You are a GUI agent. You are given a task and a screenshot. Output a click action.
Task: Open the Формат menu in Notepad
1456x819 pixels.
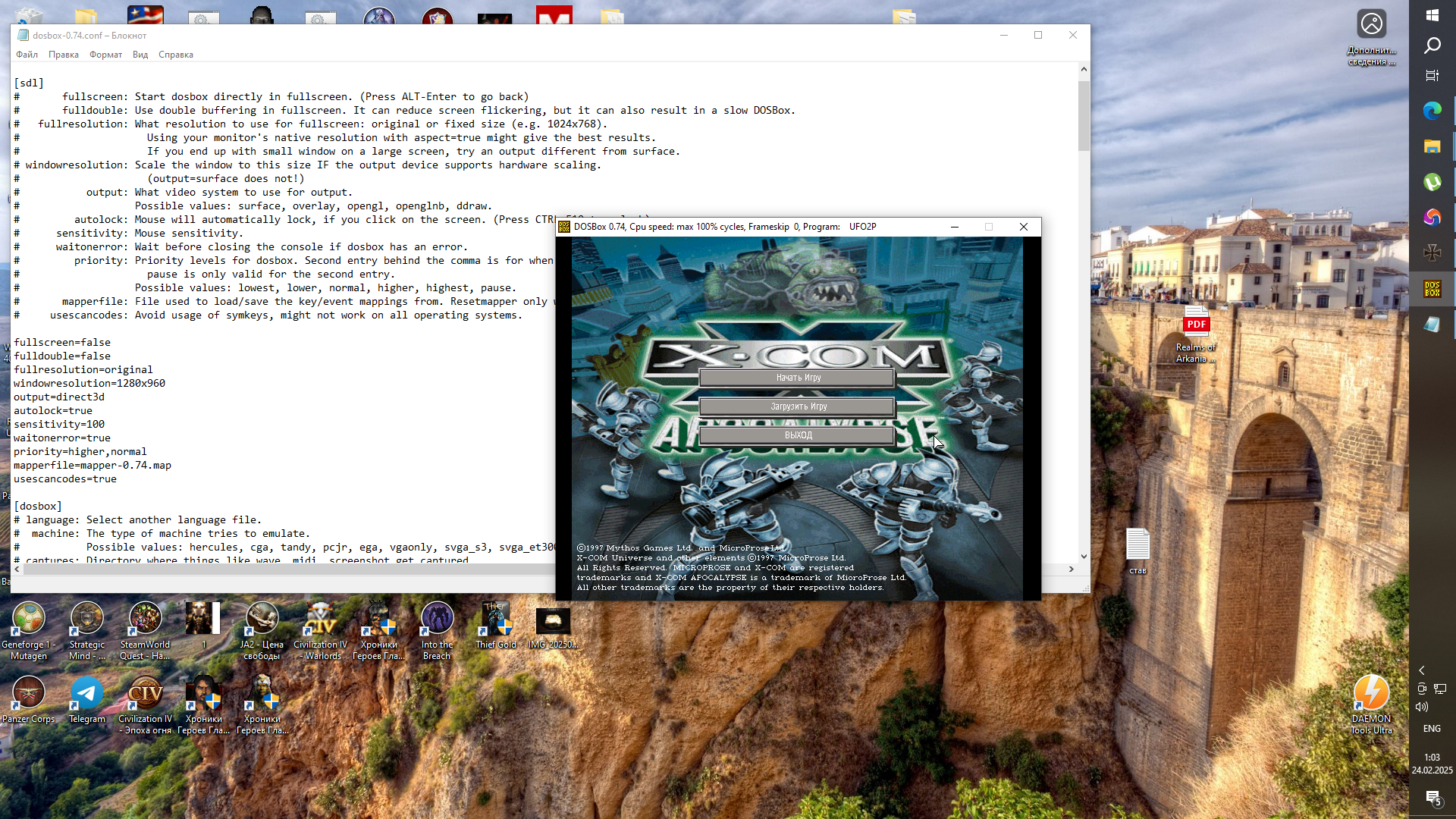tap(105, 55)
